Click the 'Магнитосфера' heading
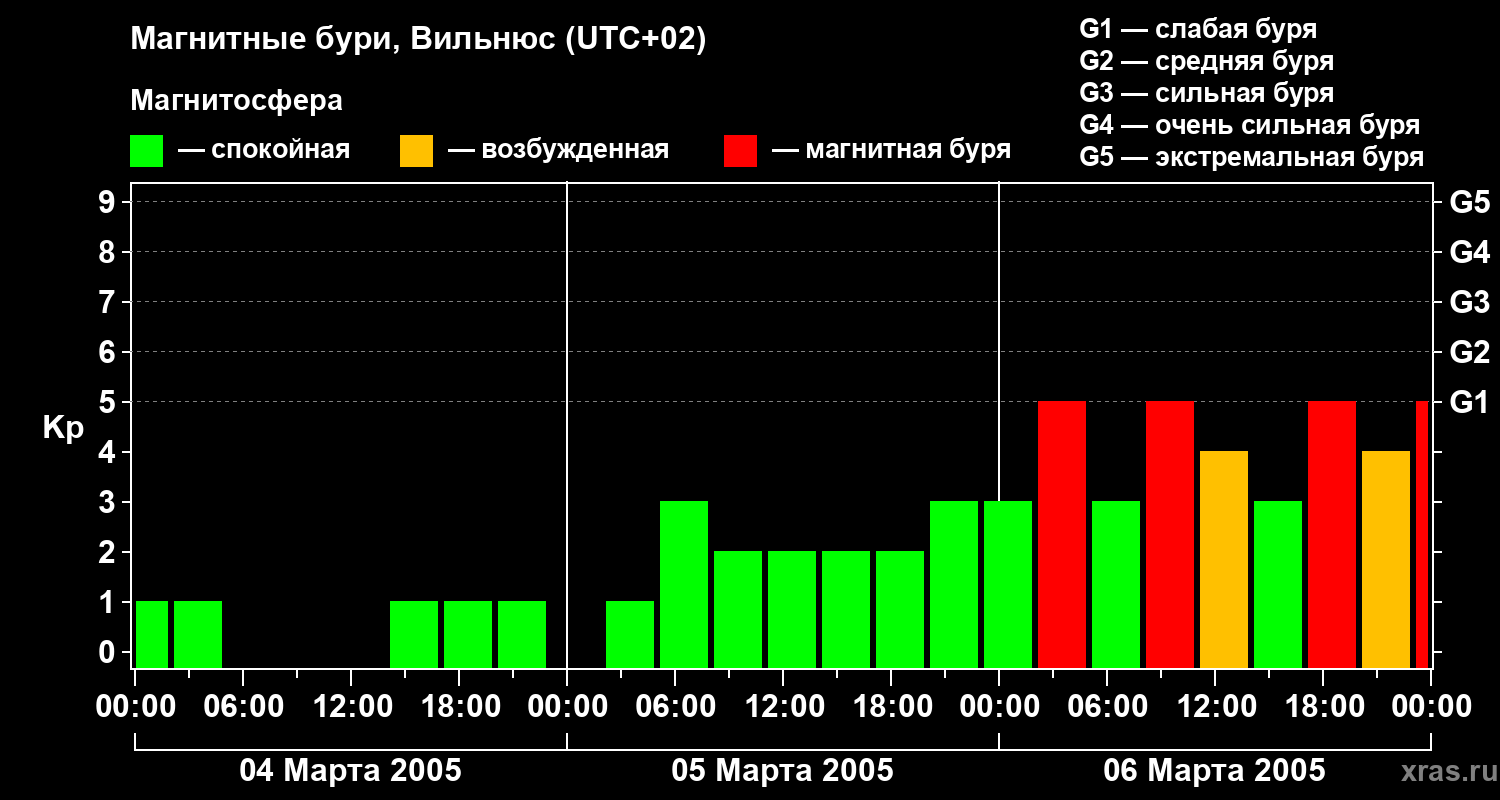This screenshot has height=800, width=1500. point(236,101)
